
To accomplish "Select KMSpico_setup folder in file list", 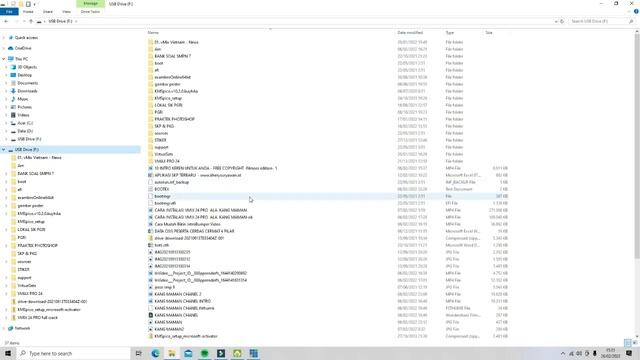I will (168, 98).
